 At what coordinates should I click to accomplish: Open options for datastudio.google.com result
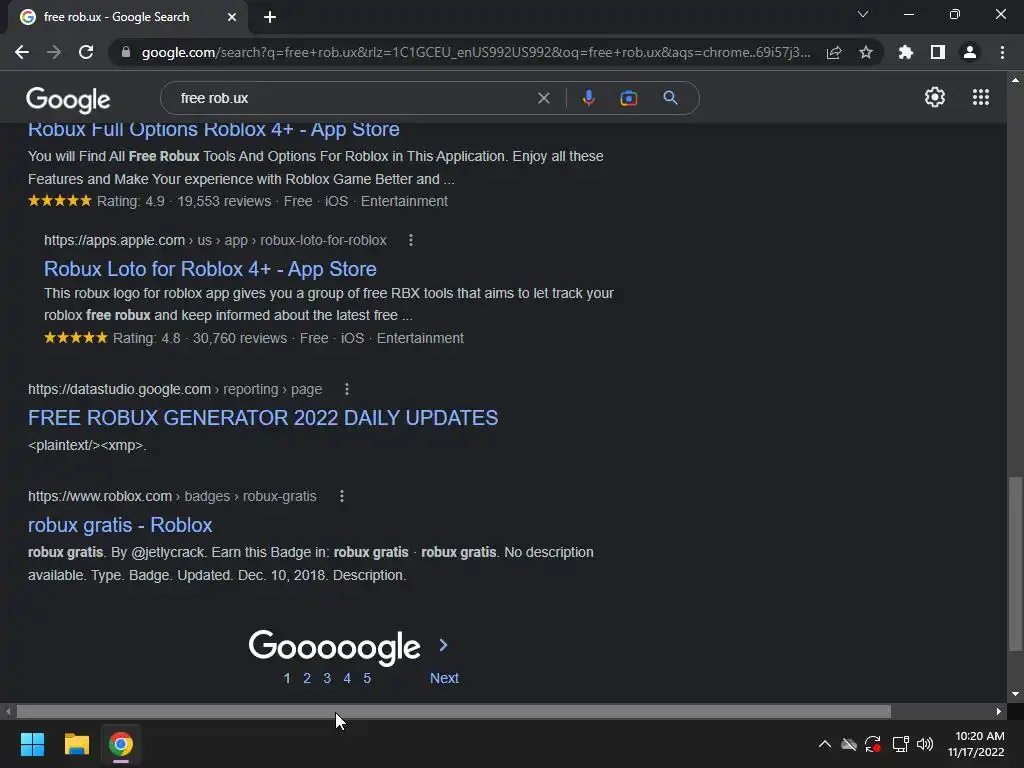click(x=347, y=389)
